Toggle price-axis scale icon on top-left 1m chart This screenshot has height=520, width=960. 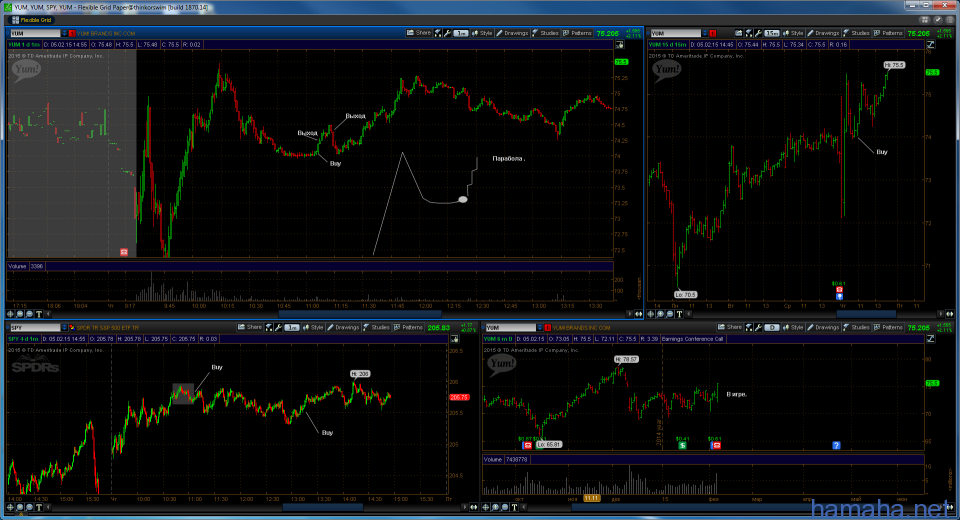(620, 45)
